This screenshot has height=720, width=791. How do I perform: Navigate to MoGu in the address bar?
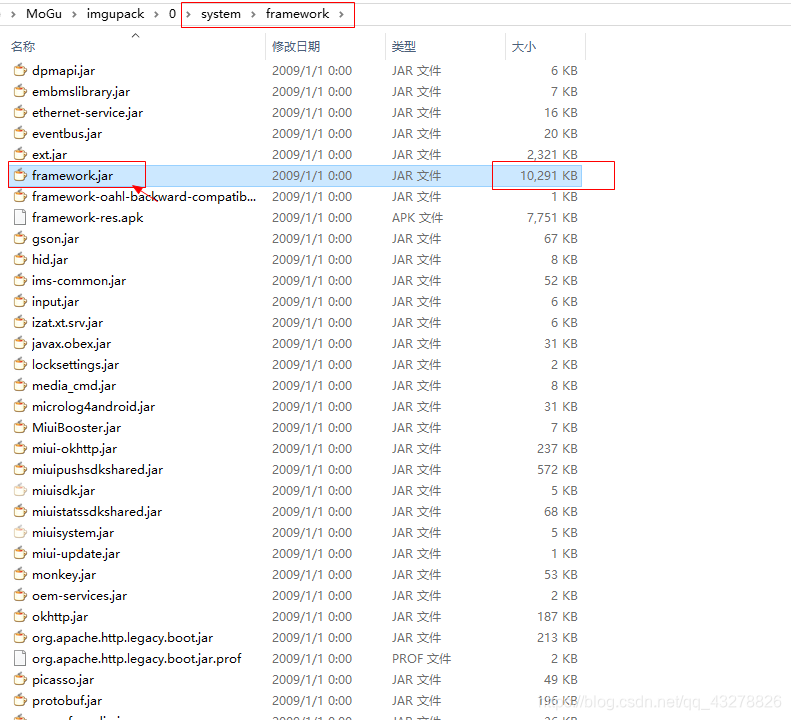44,14
